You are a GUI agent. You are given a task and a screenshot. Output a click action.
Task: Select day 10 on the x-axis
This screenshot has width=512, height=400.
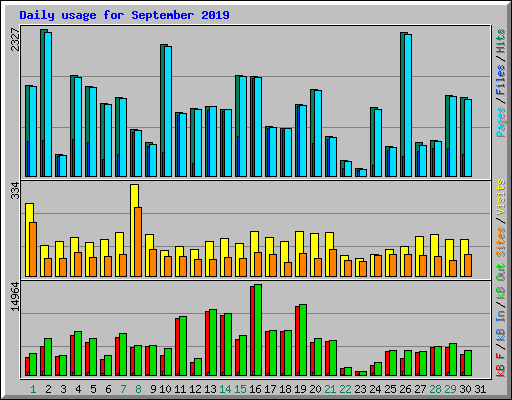pos(165,389)
